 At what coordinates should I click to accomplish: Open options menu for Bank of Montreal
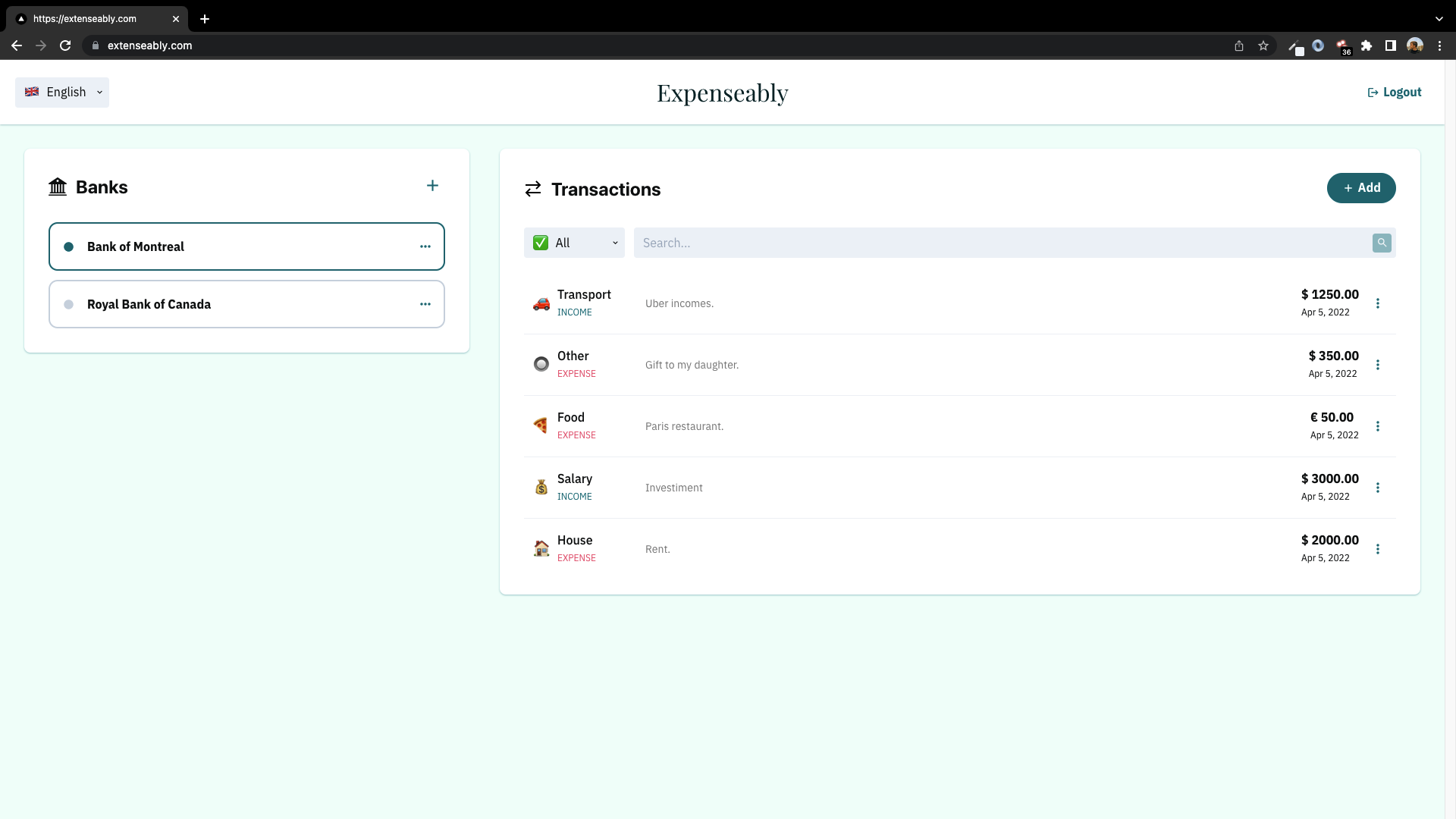click(425, 246)
